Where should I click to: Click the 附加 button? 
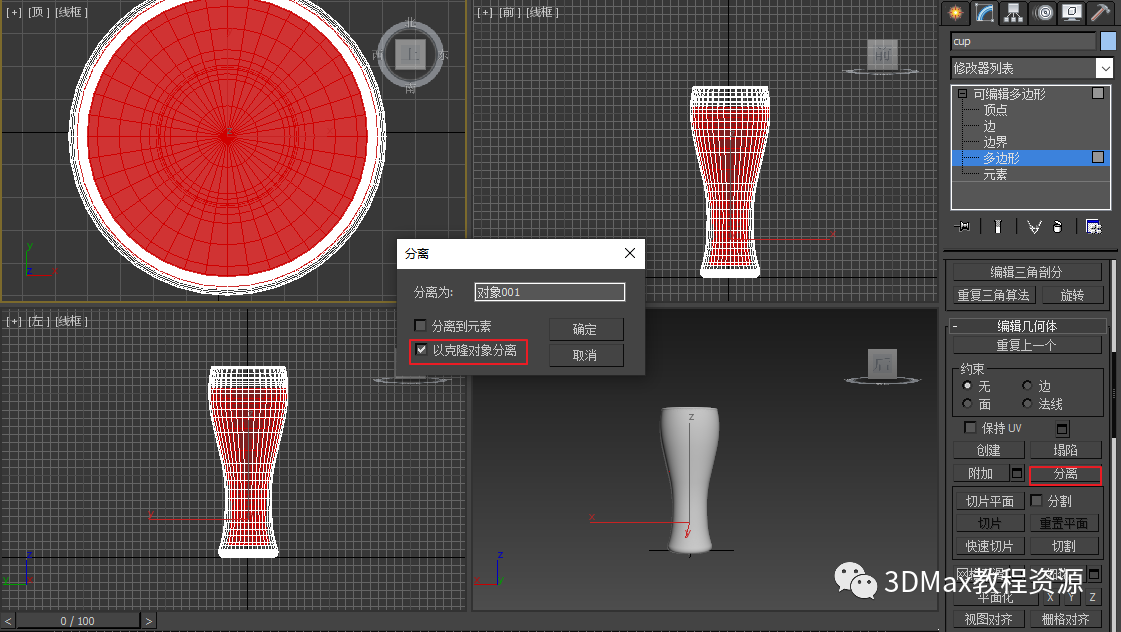pos(980,473)
